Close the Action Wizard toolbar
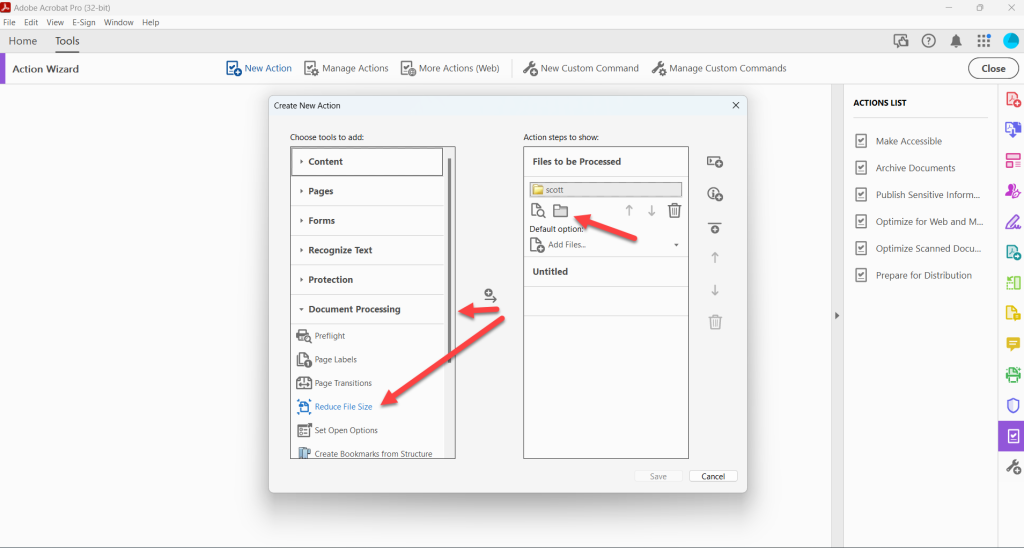This screenshot has width=1024, height=548. click(x=993, y=69)
